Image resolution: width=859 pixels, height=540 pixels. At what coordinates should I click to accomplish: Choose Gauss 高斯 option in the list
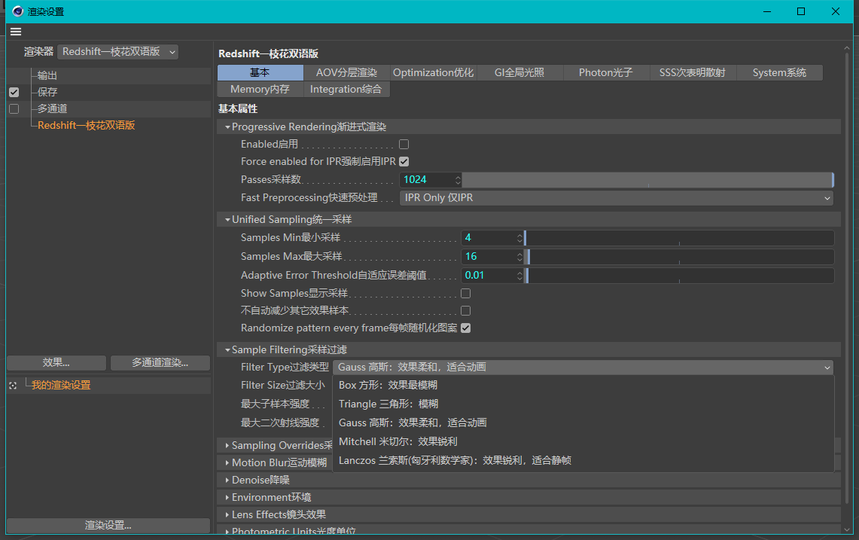[583, 423]
